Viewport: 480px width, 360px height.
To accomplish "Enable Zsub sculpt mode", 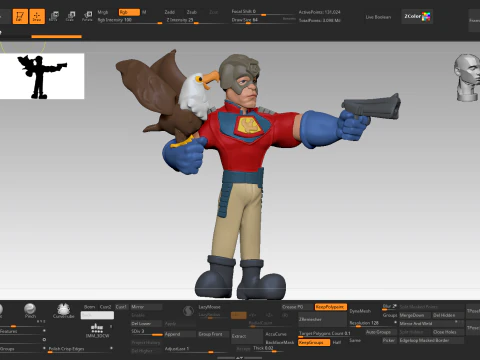I will [x=192, y=12].
